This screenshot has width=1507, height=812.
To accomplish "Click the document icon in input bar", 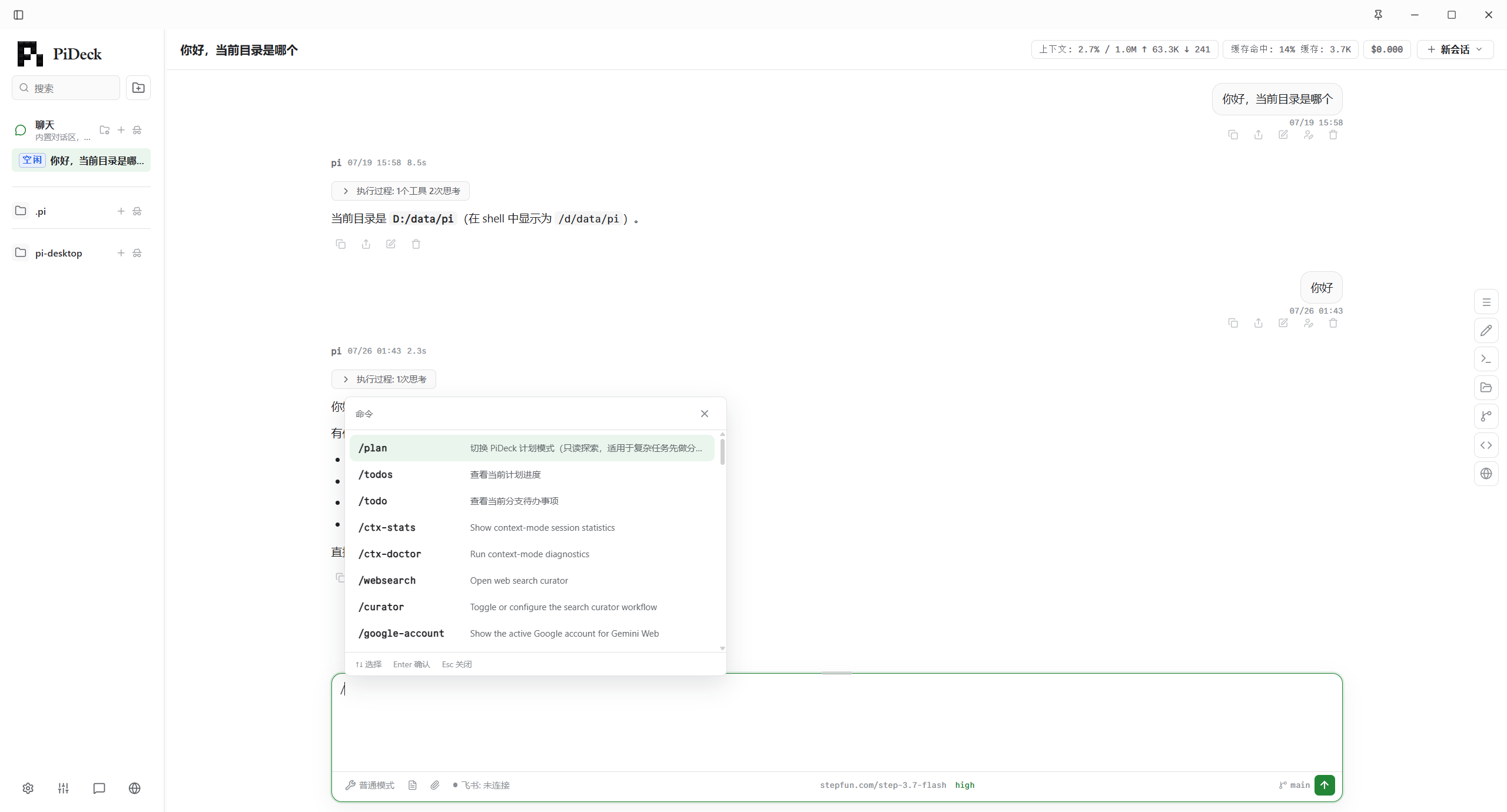I will point(413,786).
